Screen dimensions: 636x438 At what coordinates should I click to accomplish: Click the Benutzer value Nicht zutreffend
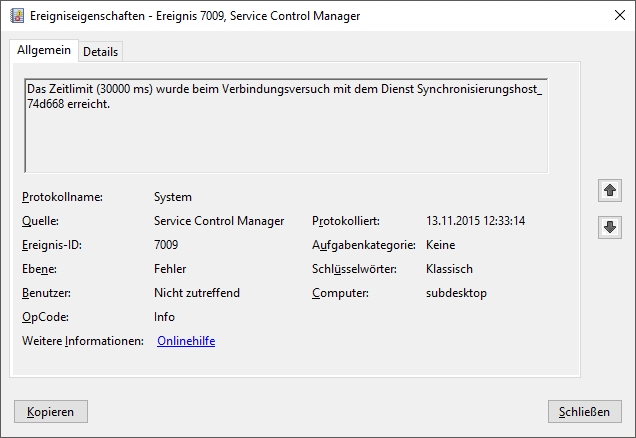tap(197, 293)
